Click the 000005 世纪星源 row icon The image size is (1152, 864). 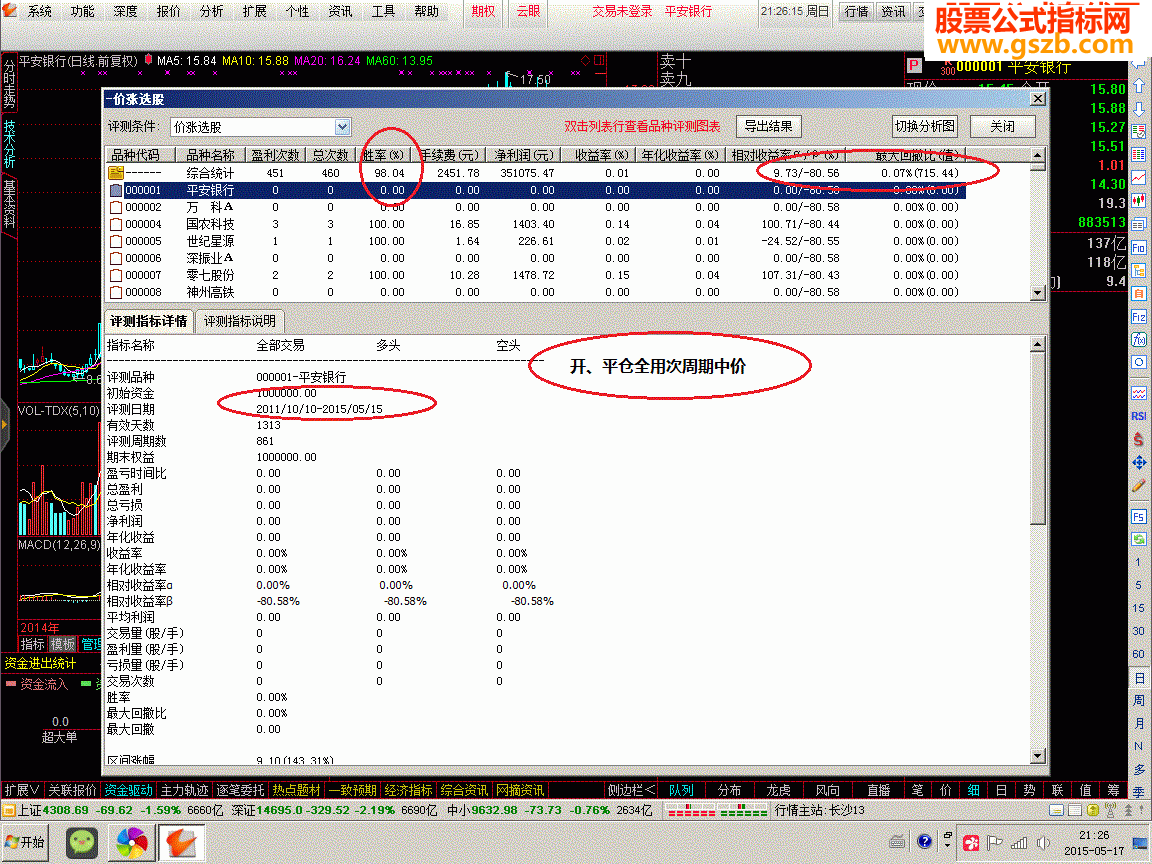coord(115,241)
